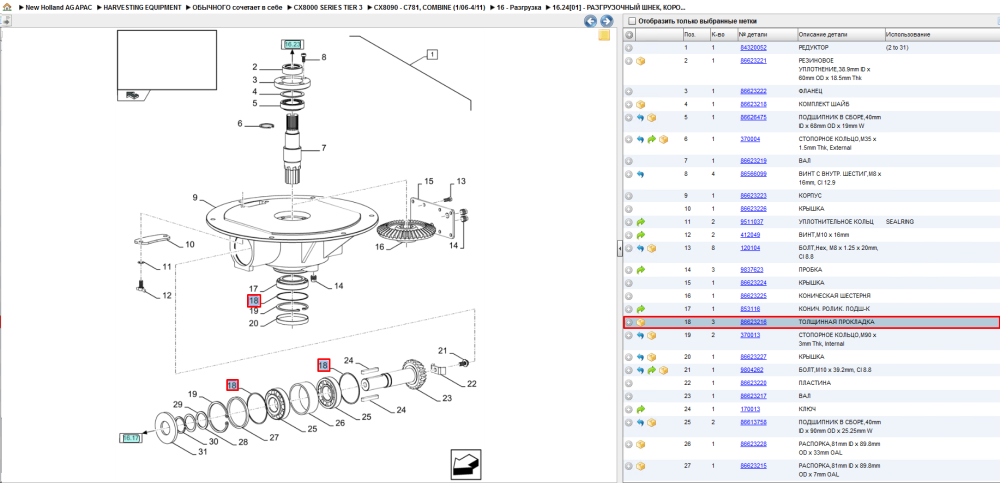Click the blue back-arrow icon for part 370813
Screen dimensions: 1000x483
coord(640,335)
